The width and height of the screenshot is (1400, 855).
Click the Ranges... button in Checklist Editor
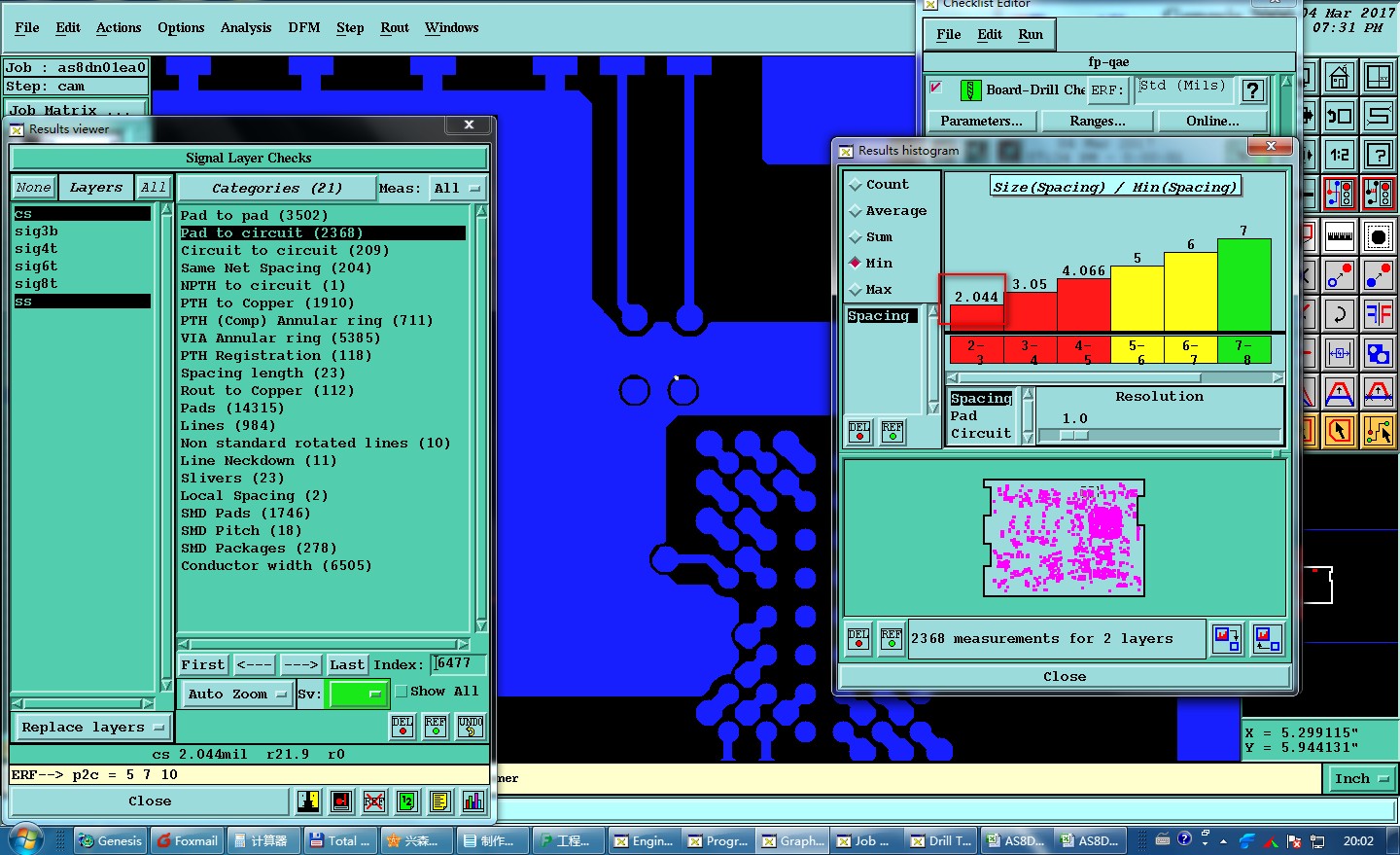pyautogui.click(x=1098, y=122)
